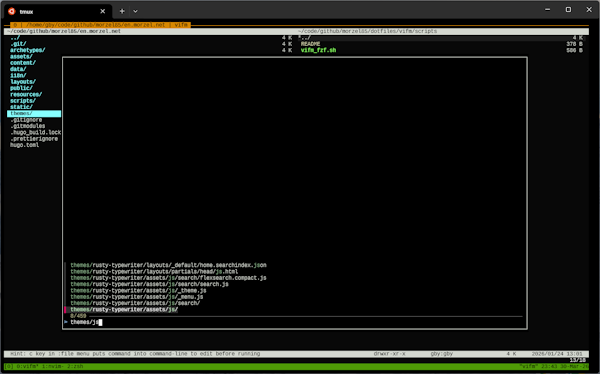Image resolution: width=600 pixels, height=374 pixels.
Task: Select fzf result ending in assets/js/search/
Action: pos(135,303)
